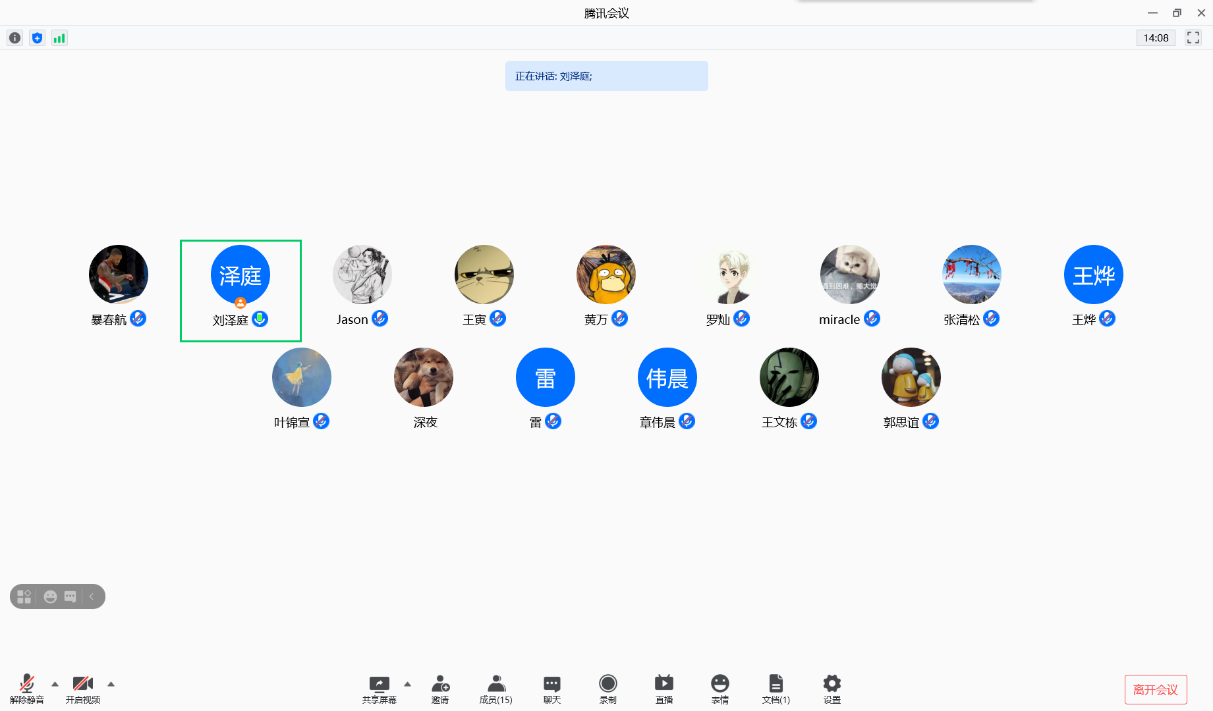1213x711 pixels.
Task: Open the chat (聊天) window
Action: pos(552,688)
